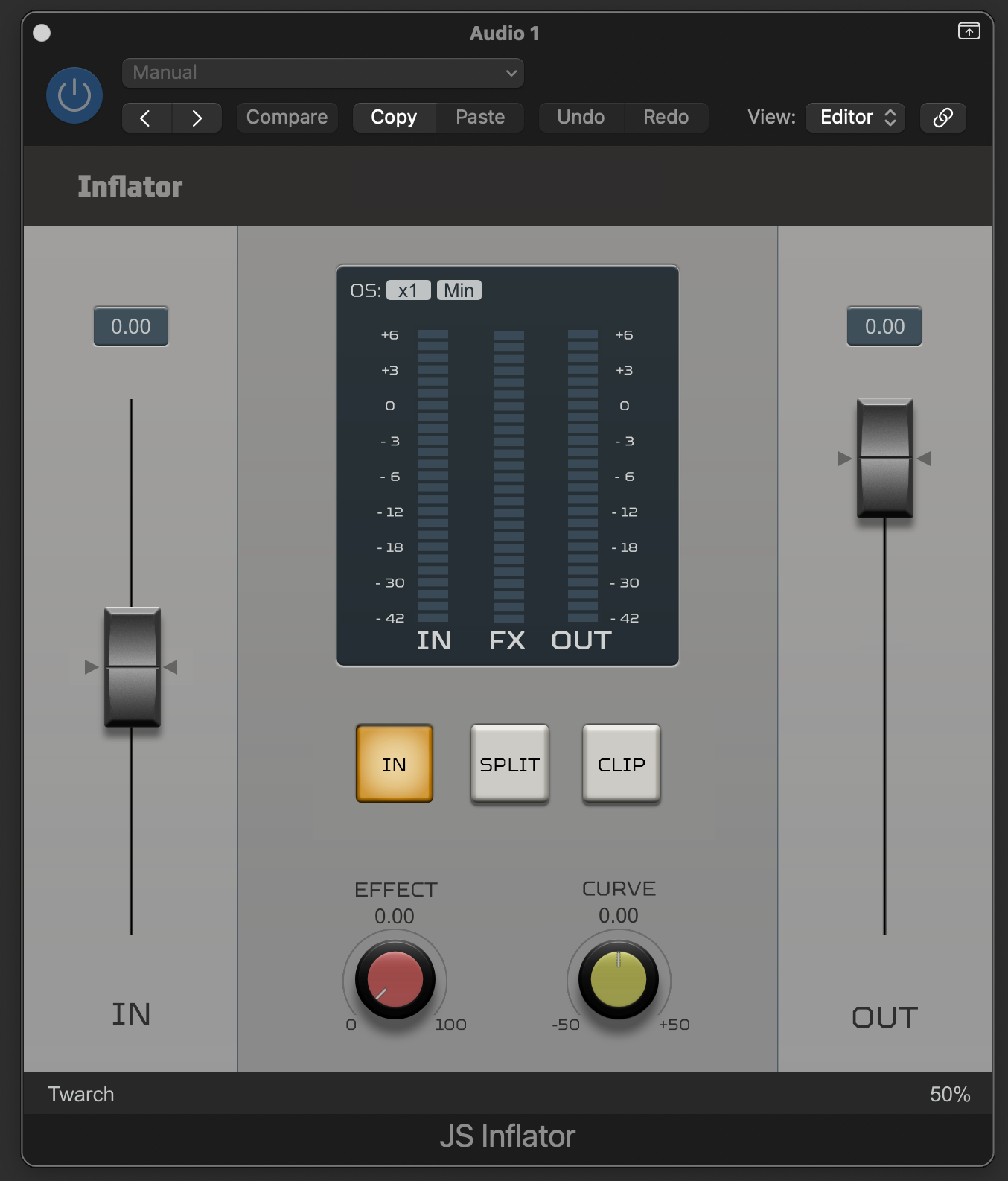The image size is (1008, 1181).
Task: Click Undo in the plugin header
Action: pos(581,118)
